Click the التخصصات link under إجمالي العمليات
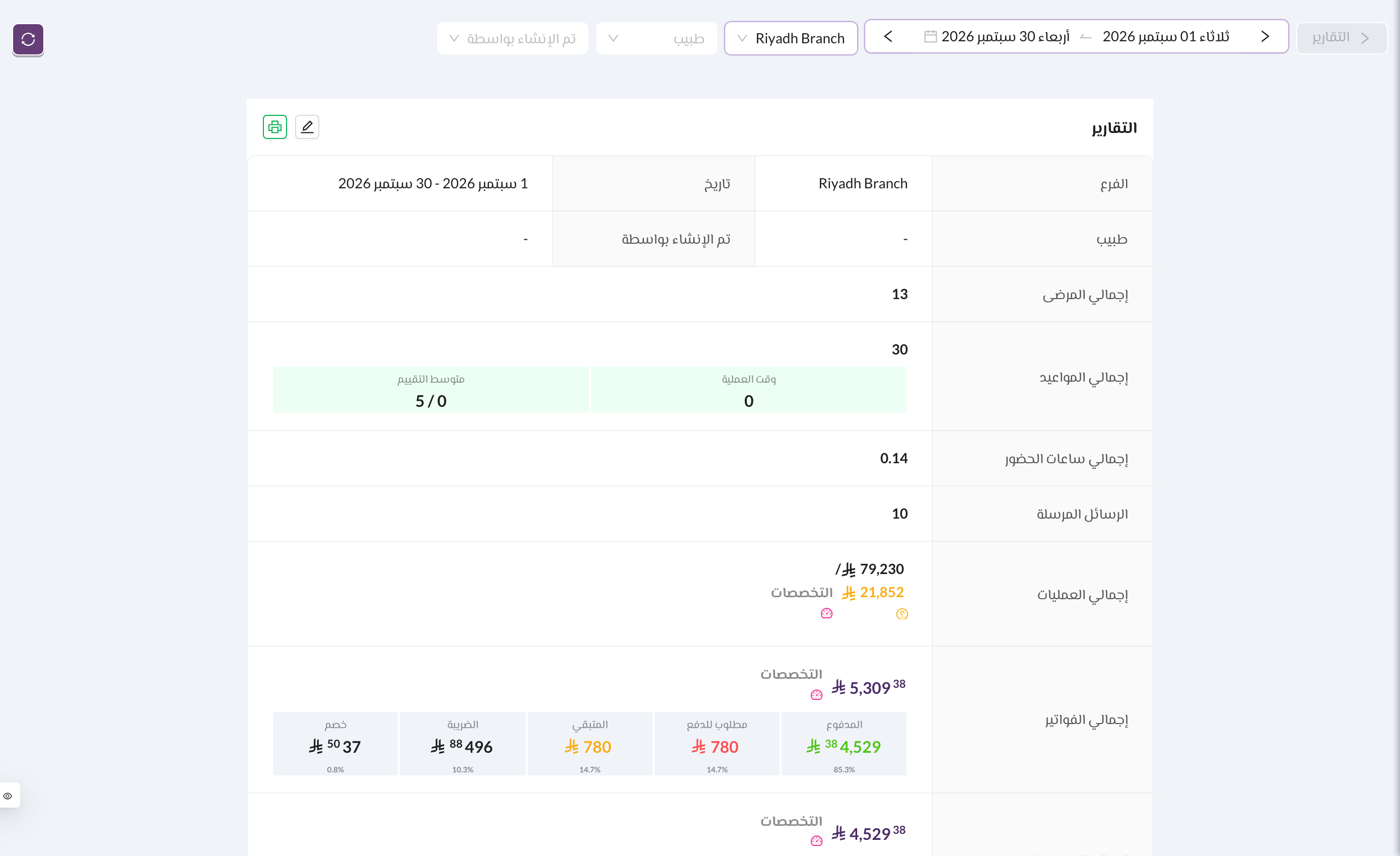Image resolution: width=1400 pixels, height=856 pixels. click(802, 593)
